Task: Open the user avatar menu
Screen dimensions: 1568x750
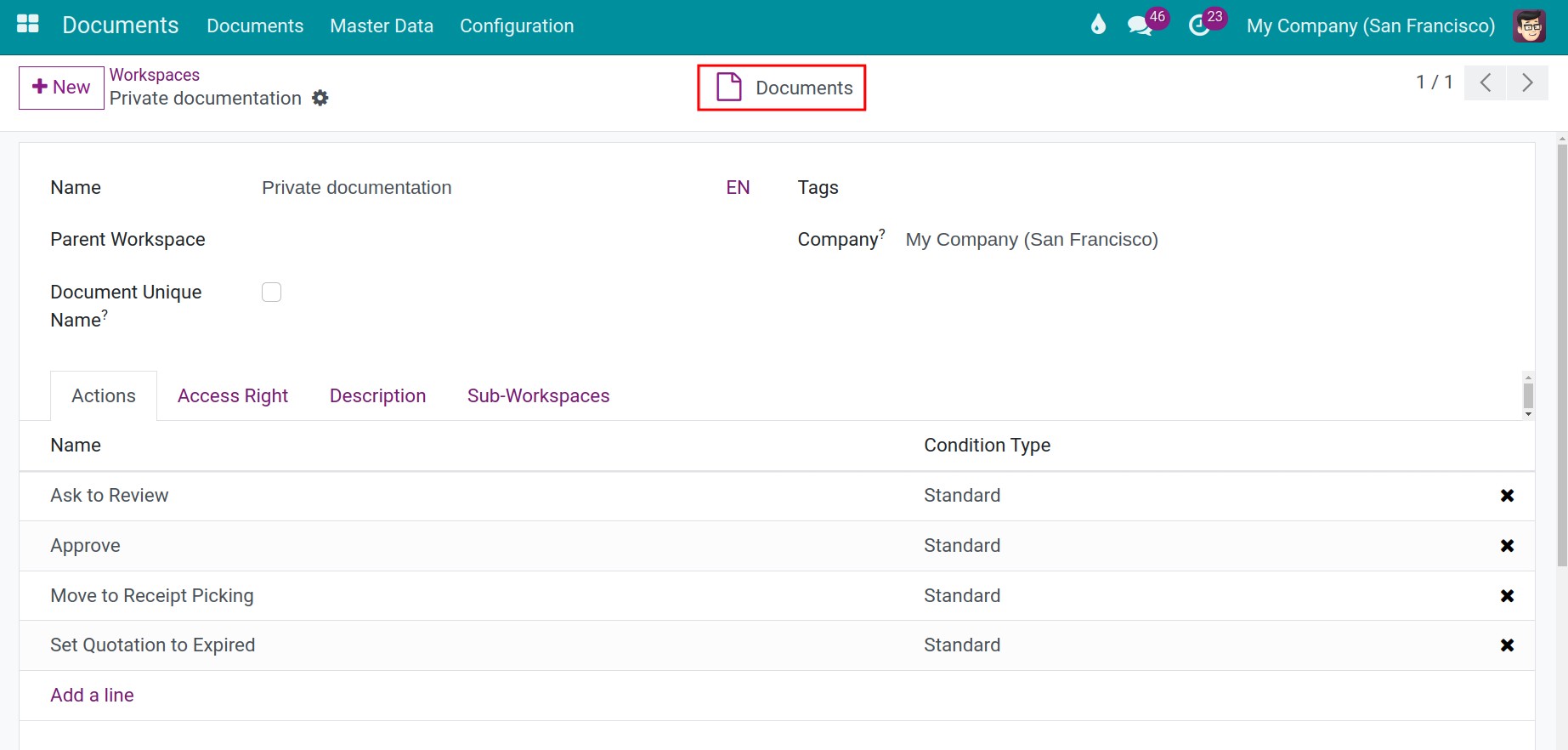Action: [x=1529, y=26]
